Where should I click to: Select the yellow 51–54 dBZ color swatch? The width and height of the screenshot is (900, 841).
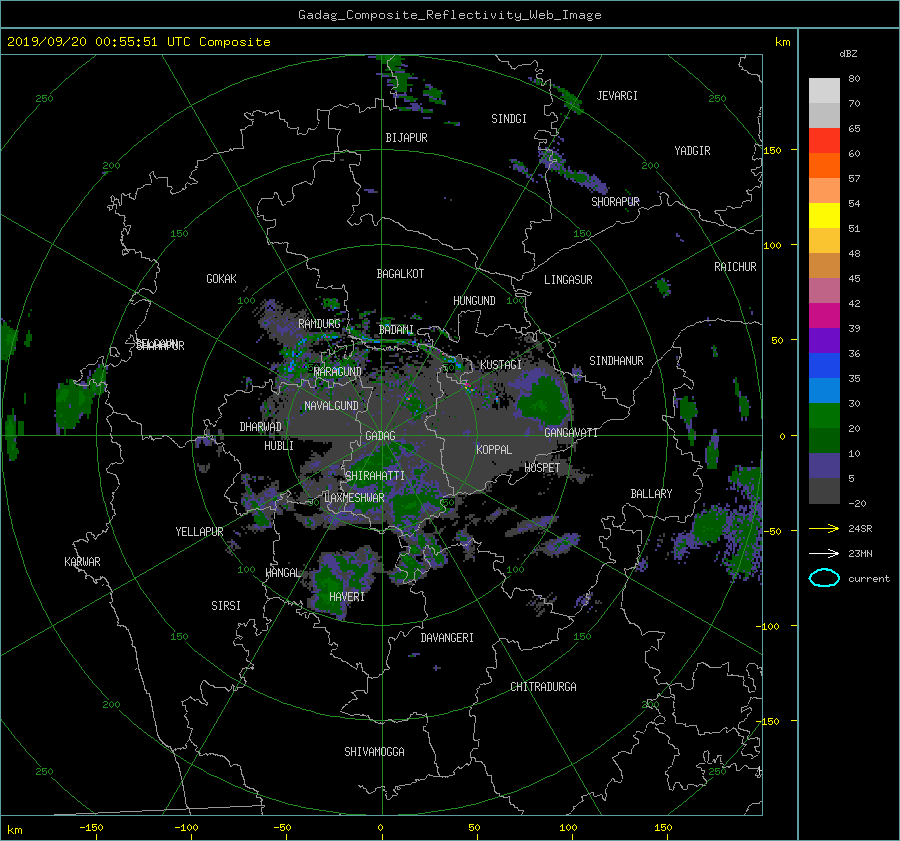[x=824, y=216]
